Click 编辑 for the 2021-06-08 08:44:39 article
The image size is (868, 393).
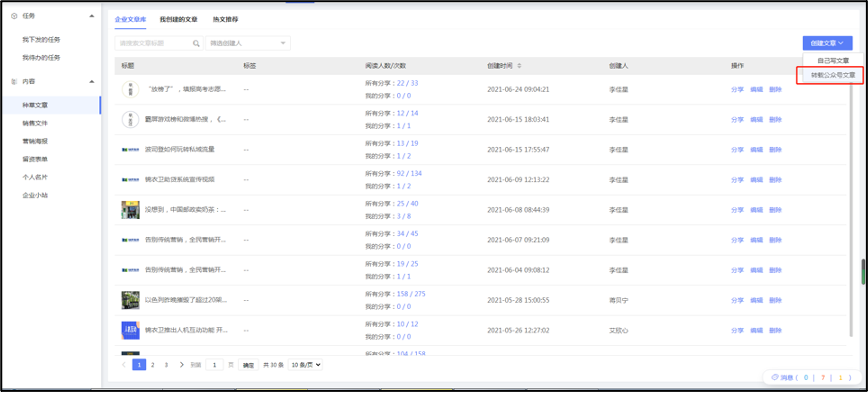coord(756,210)
